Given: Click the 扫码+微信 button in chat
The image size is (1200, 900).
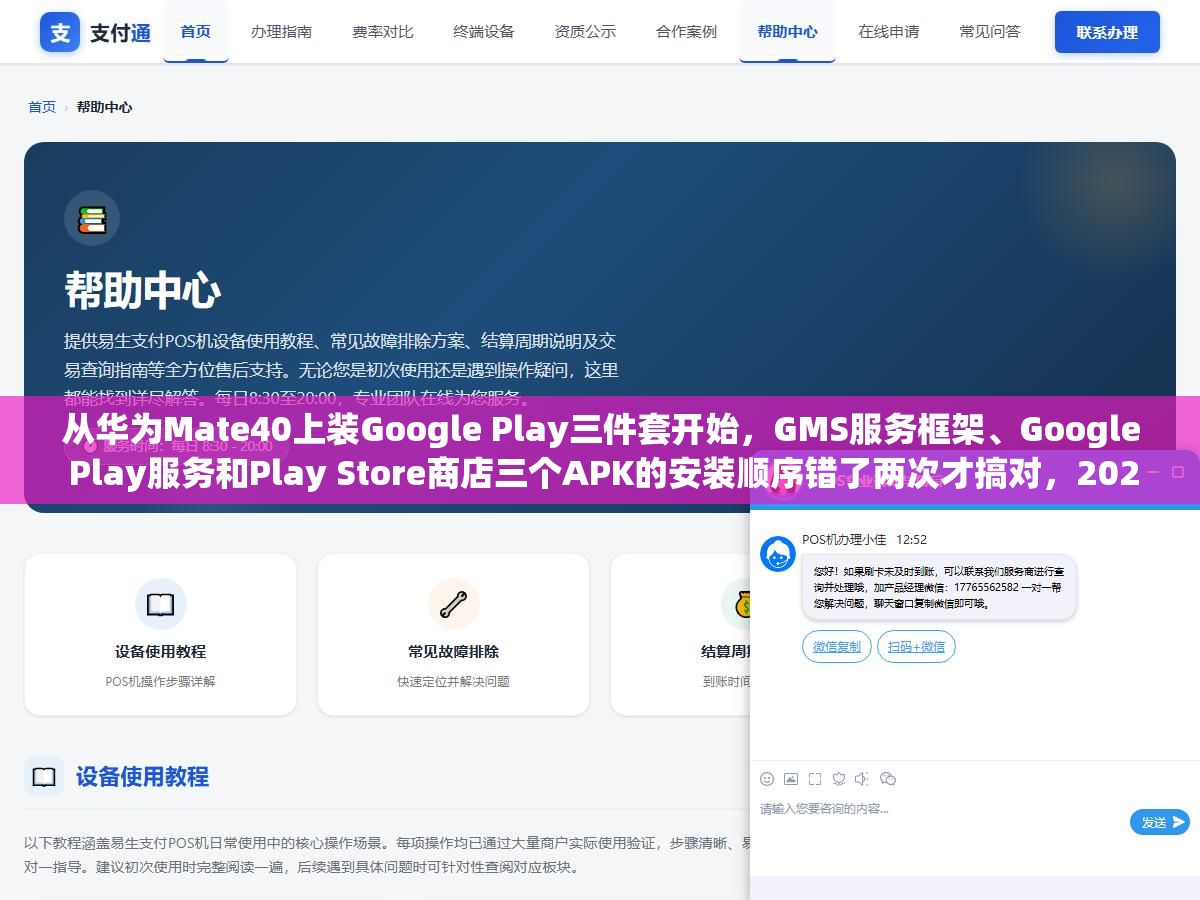Looking at the screenshot, I should (x=916, y=646).
